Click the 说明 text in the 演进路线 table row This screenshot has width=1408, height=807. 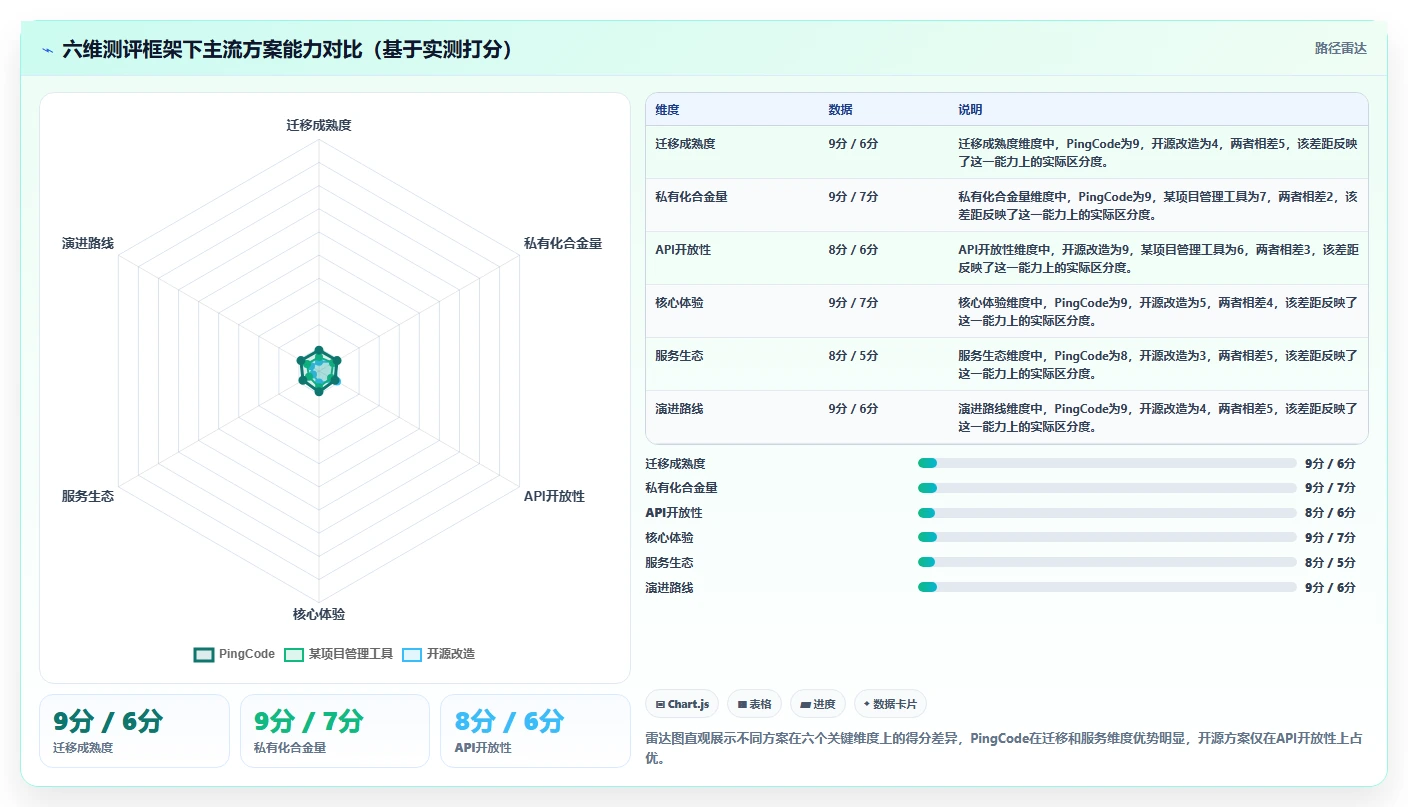point(1158,418)
